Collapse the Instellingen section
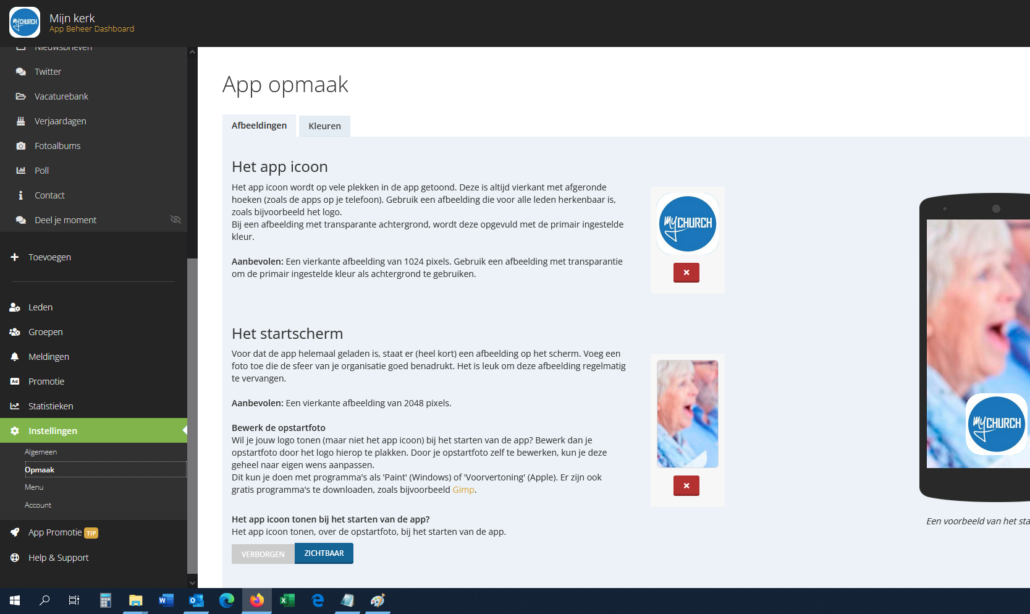Screen dimensions: 1030x614 pyautogui.click(x=93, y=431)
